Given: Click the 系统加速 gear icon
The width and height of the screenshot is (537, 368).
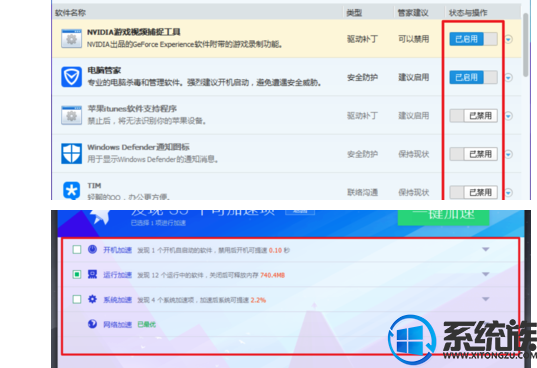Looking at the screenshot, I should point(92,299).
